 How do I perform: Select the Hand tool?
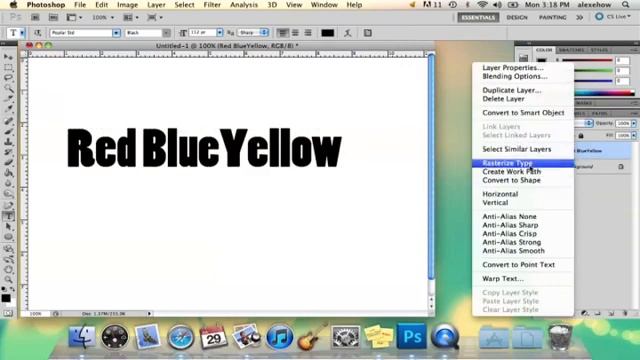coord(8,269)
